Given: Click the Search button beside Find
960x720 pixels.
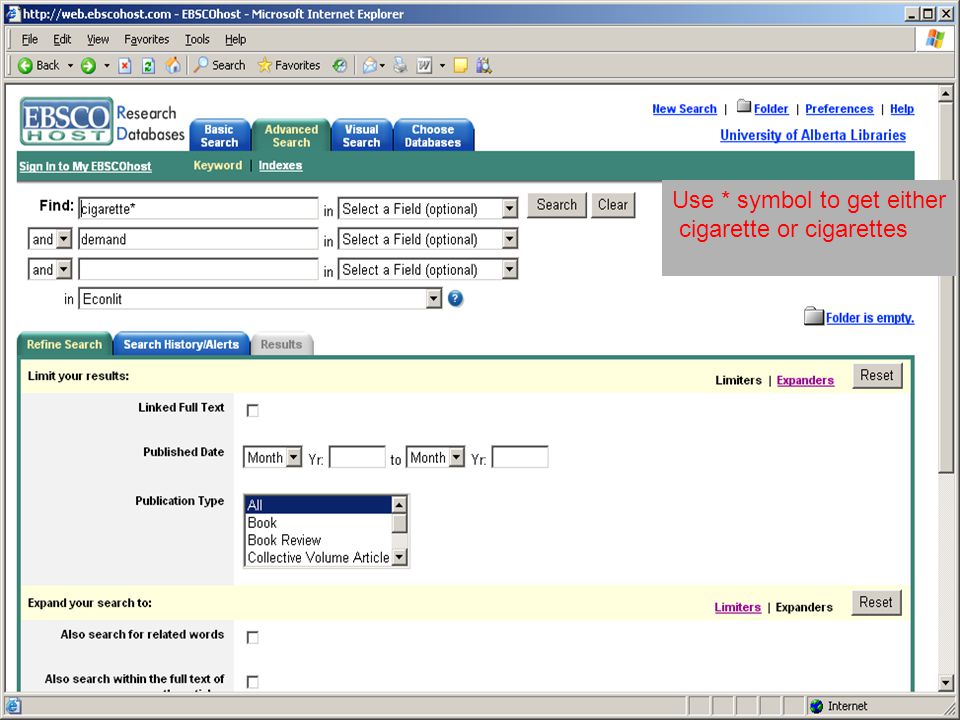Looking at the screenshot, I should [557, 205].
